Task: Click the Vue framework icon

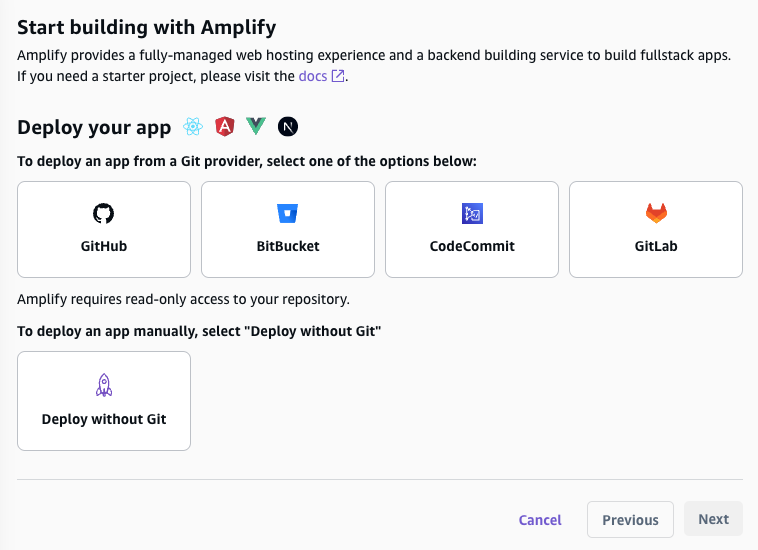Action: (257, 127)
